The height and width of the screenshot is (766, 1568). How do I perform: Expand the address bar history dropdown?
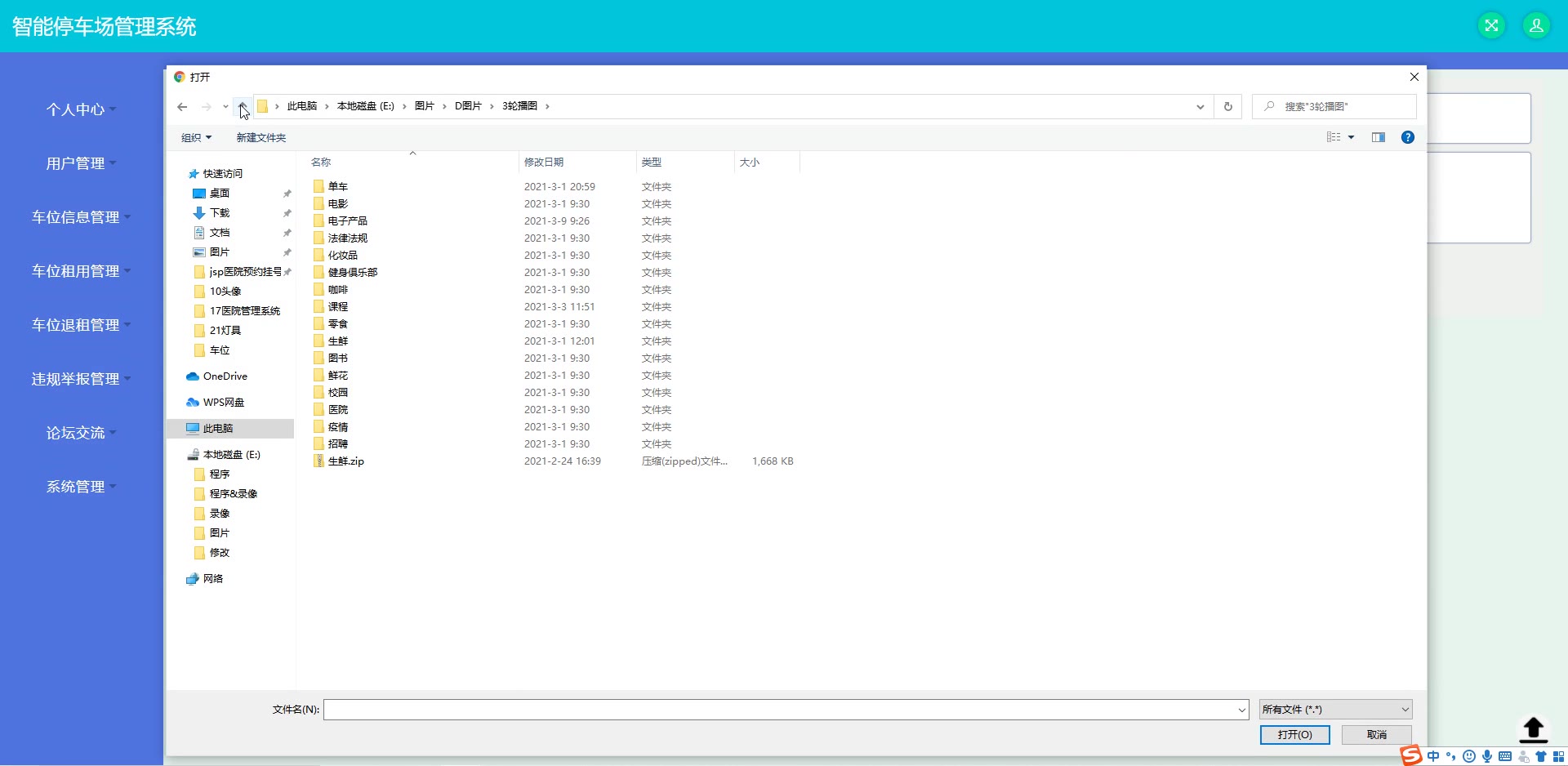pos(1200,106)
